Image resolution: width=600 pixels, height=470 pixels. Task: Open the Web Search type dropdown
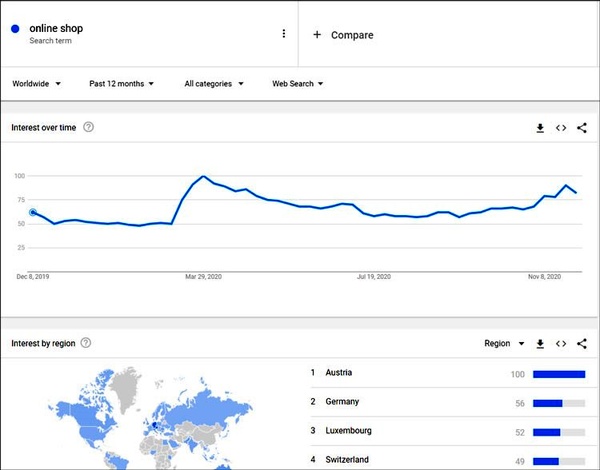click(x=297, y=84)
